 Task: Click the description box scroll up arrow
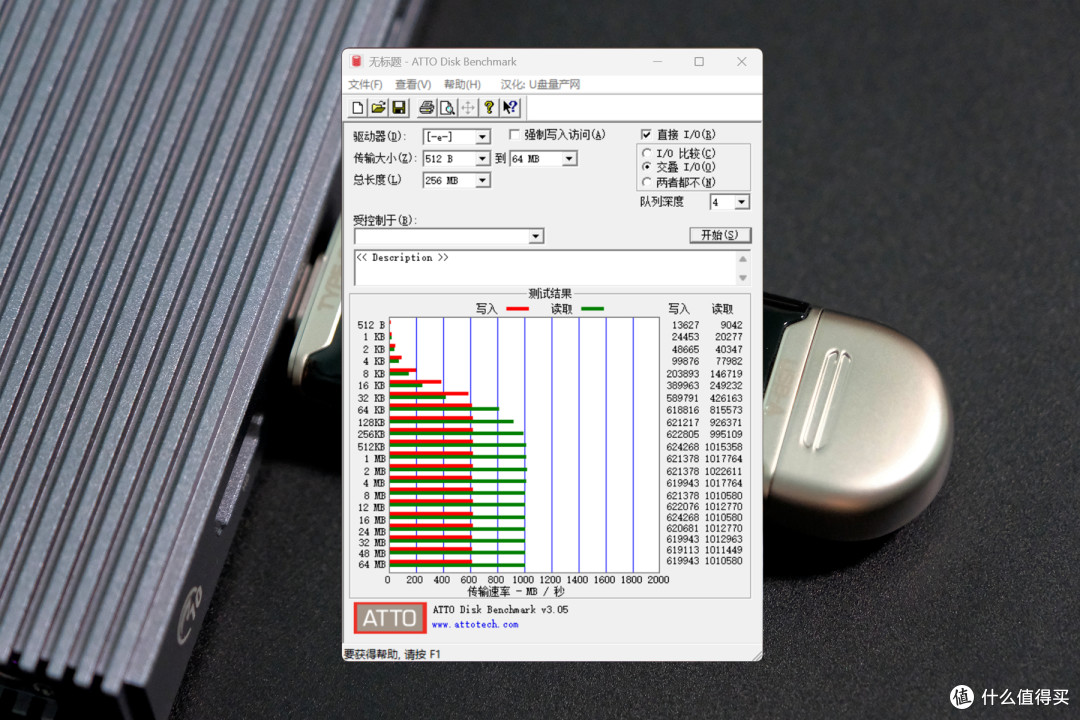pyautogui.click(x=742, y=259)
